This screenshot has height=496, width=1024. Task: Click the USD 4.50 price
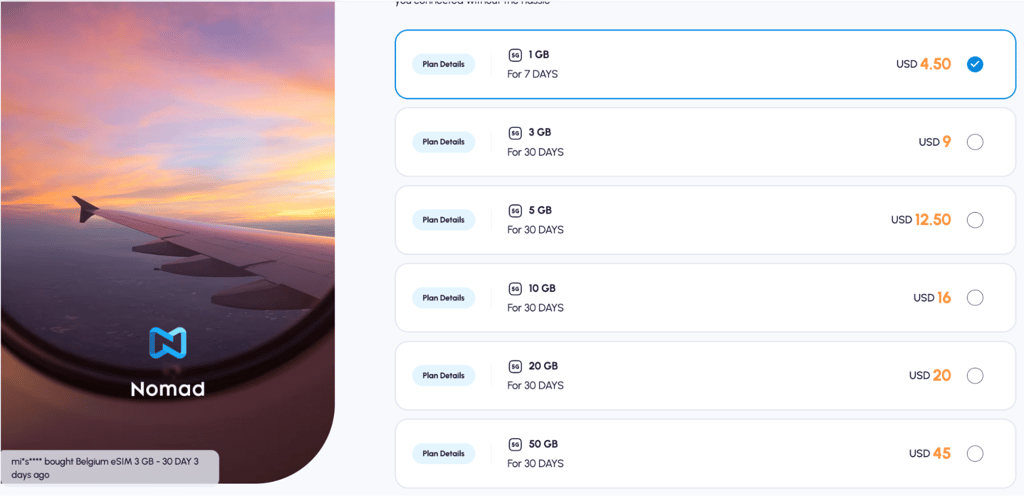923,64
